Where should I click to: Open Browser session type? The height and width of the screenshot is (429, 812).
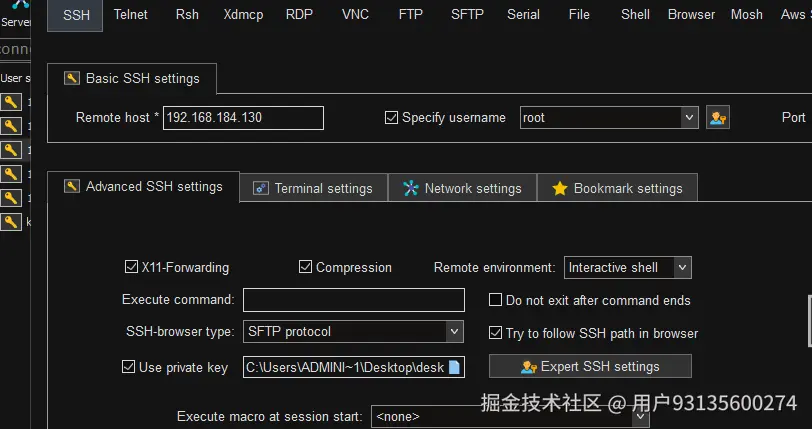pyautogui.click(x=691, y=15)
